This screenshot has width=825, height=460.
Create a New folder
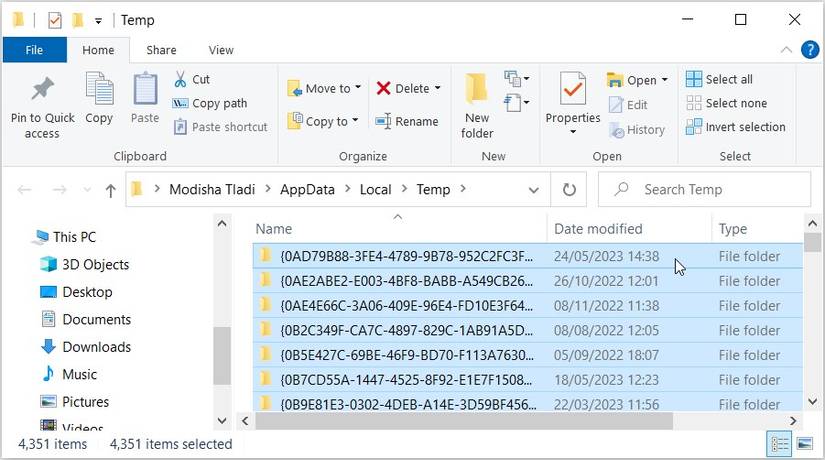click(477, 106)
